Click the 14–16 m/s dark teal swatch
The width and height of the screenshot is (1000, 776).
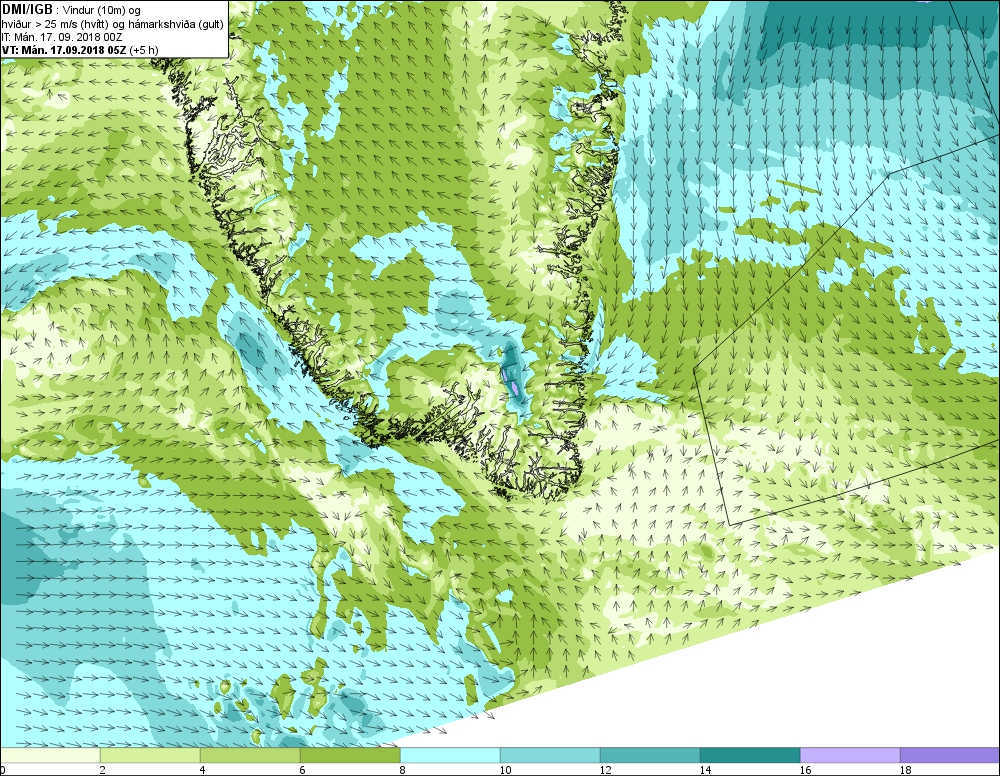(x=750, y=755)
